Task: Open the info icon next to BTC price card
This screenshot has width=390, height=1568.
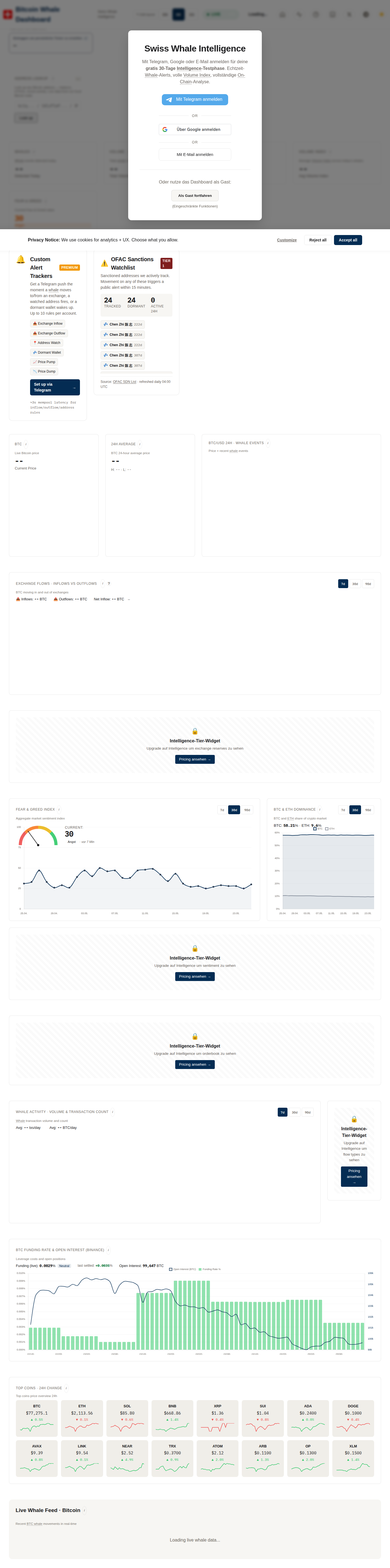Action: (26, 444)
